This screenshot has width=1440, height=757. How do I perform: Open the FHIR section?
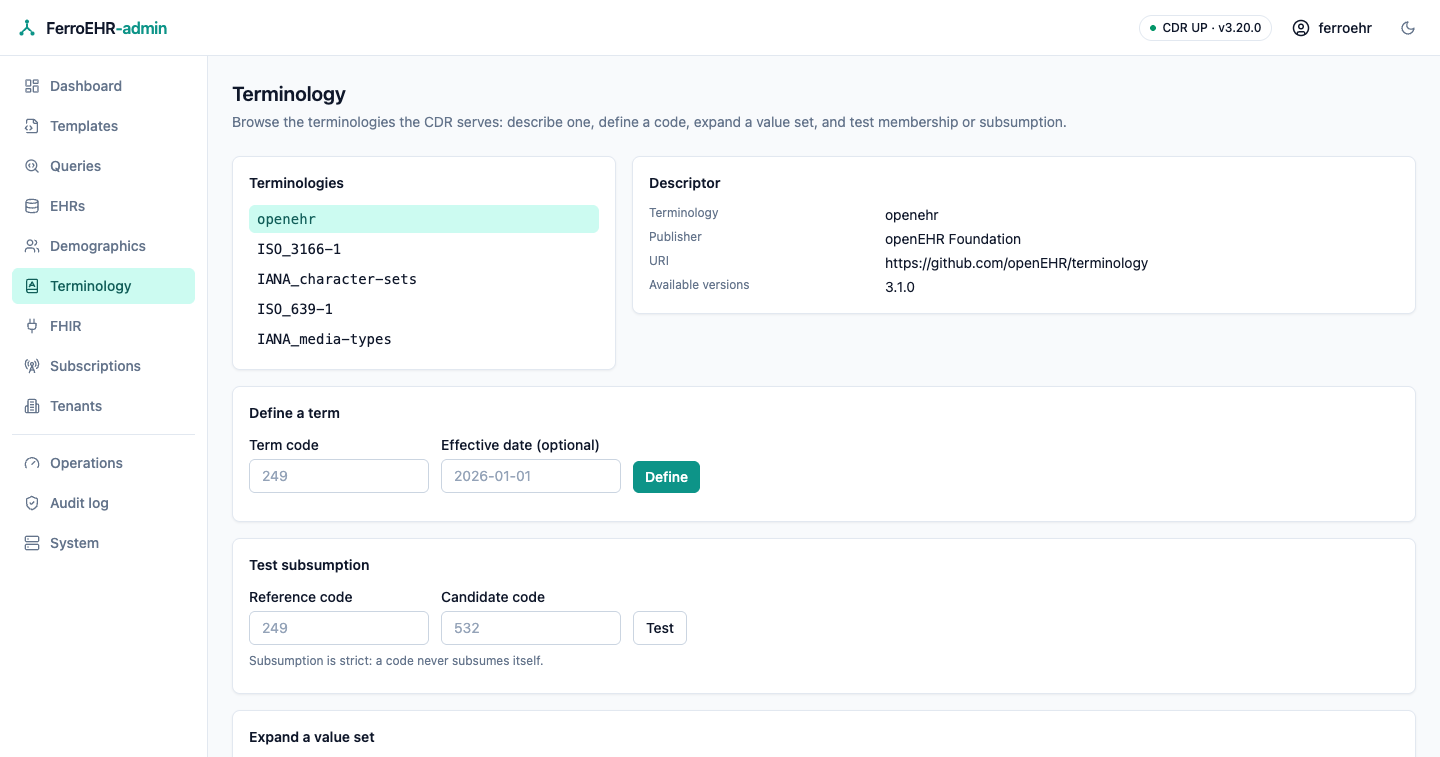pyautogui.click(x=103, y=326)
